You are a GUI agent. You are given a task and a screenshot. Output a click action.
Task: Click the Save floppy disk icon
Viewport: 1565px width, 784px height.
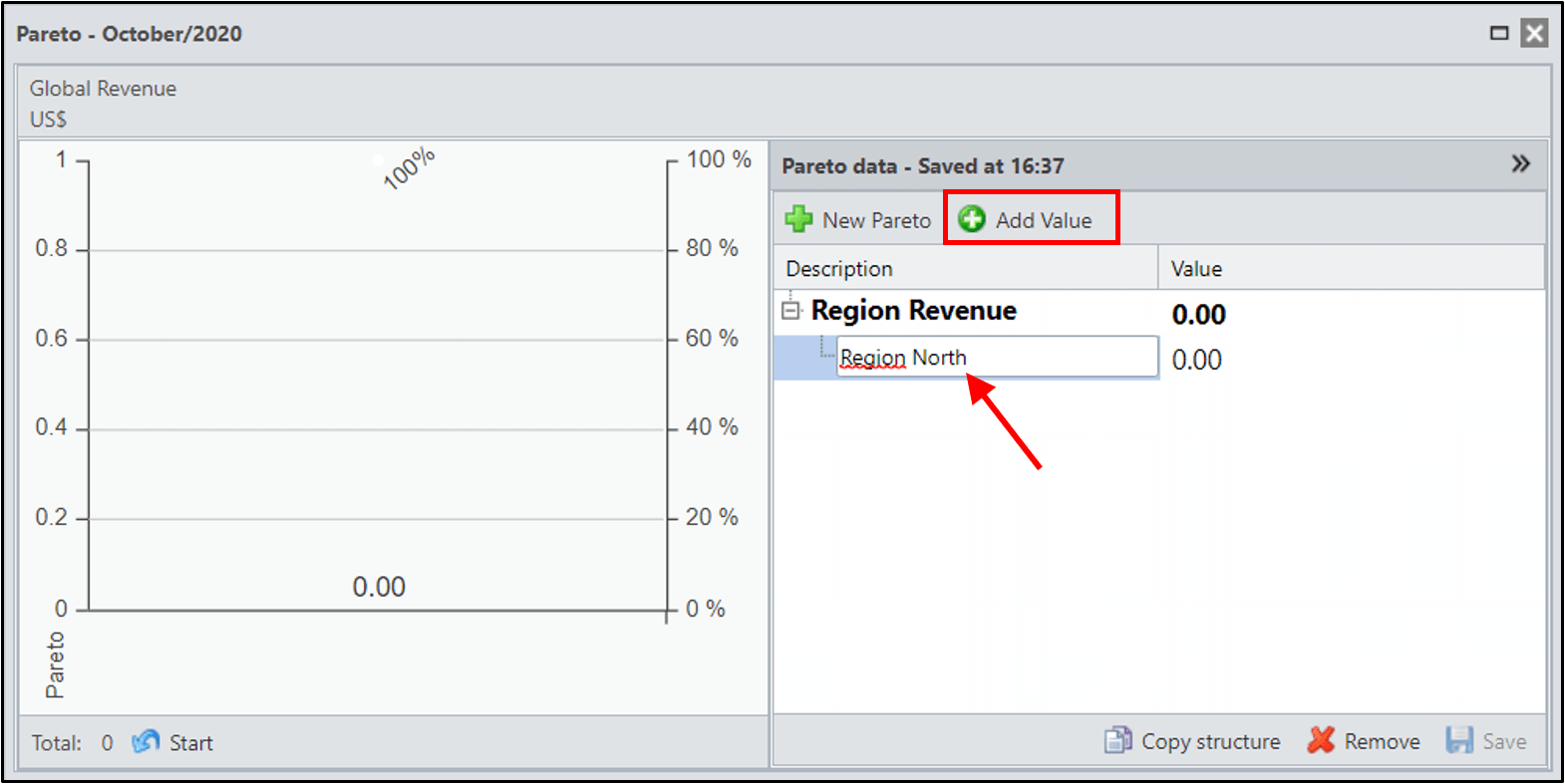1459,740
